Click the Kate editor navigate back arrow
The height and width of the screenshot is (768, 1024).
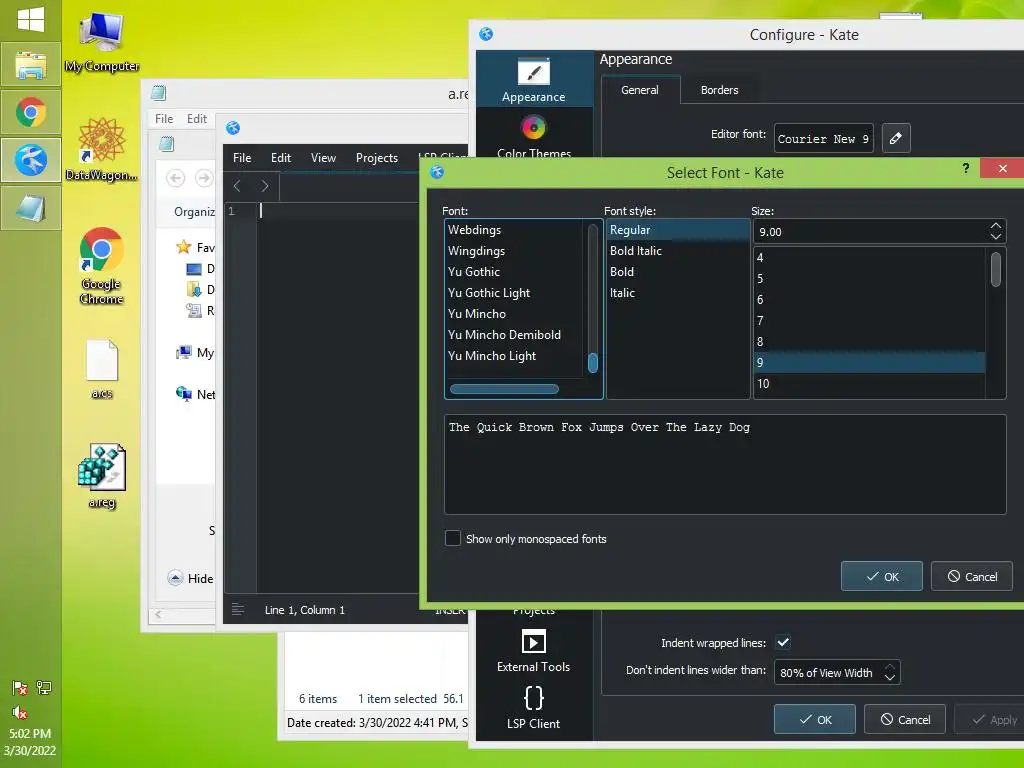pyautogui.click(x=237, y=186)
